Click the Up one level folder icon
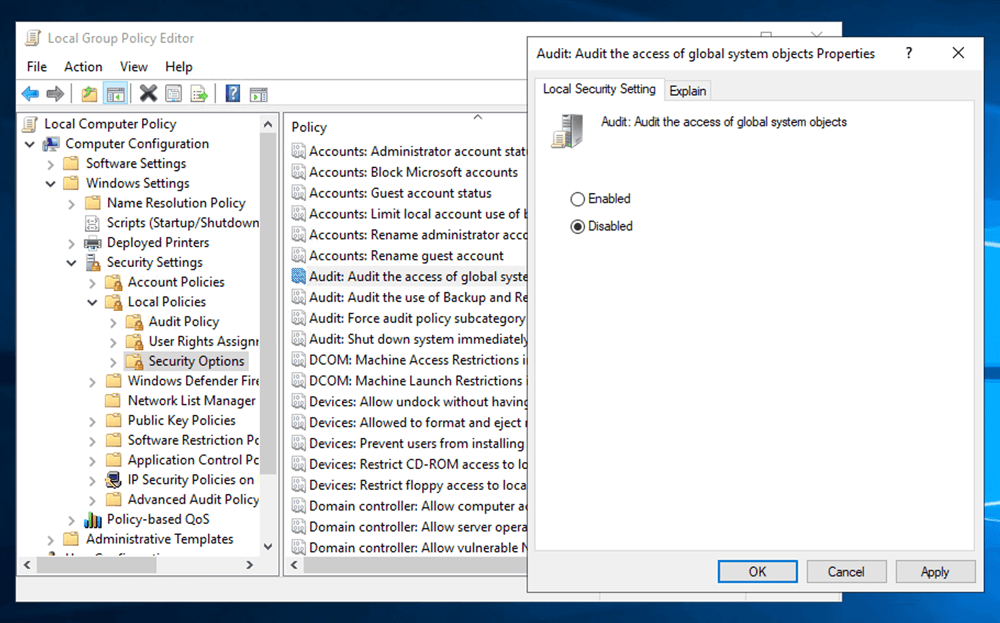Screen dimensions: 1000x623 (90, 94)
